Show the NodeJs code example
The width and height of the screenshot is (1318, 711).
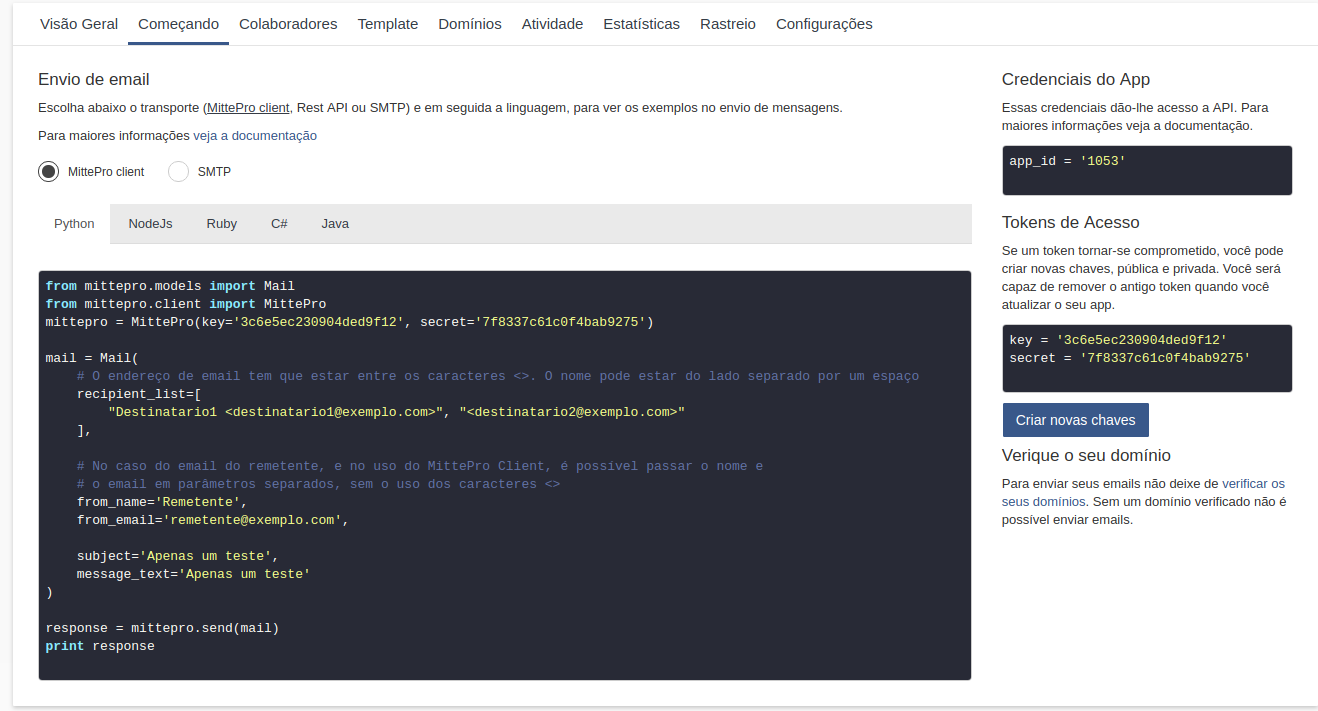tap(150, 224)
